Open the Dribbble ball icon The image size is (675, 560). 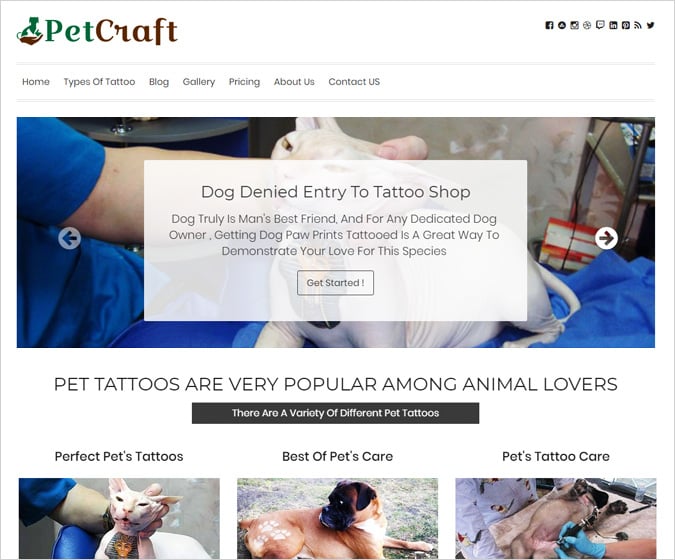click(x=587, y=25)
